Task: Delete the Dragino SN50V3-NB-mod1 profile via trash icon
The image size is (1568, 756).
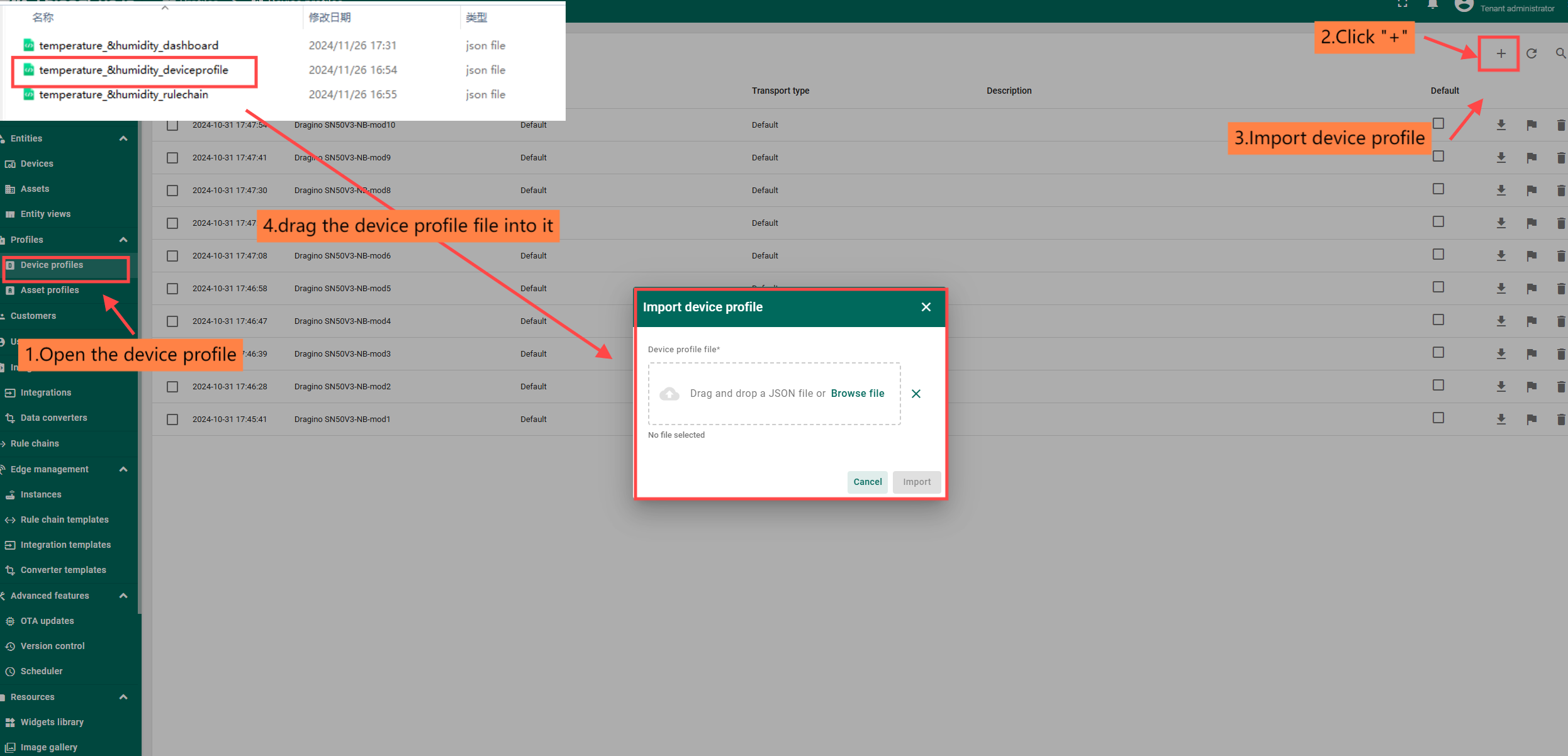Action: coord(1560,420)
